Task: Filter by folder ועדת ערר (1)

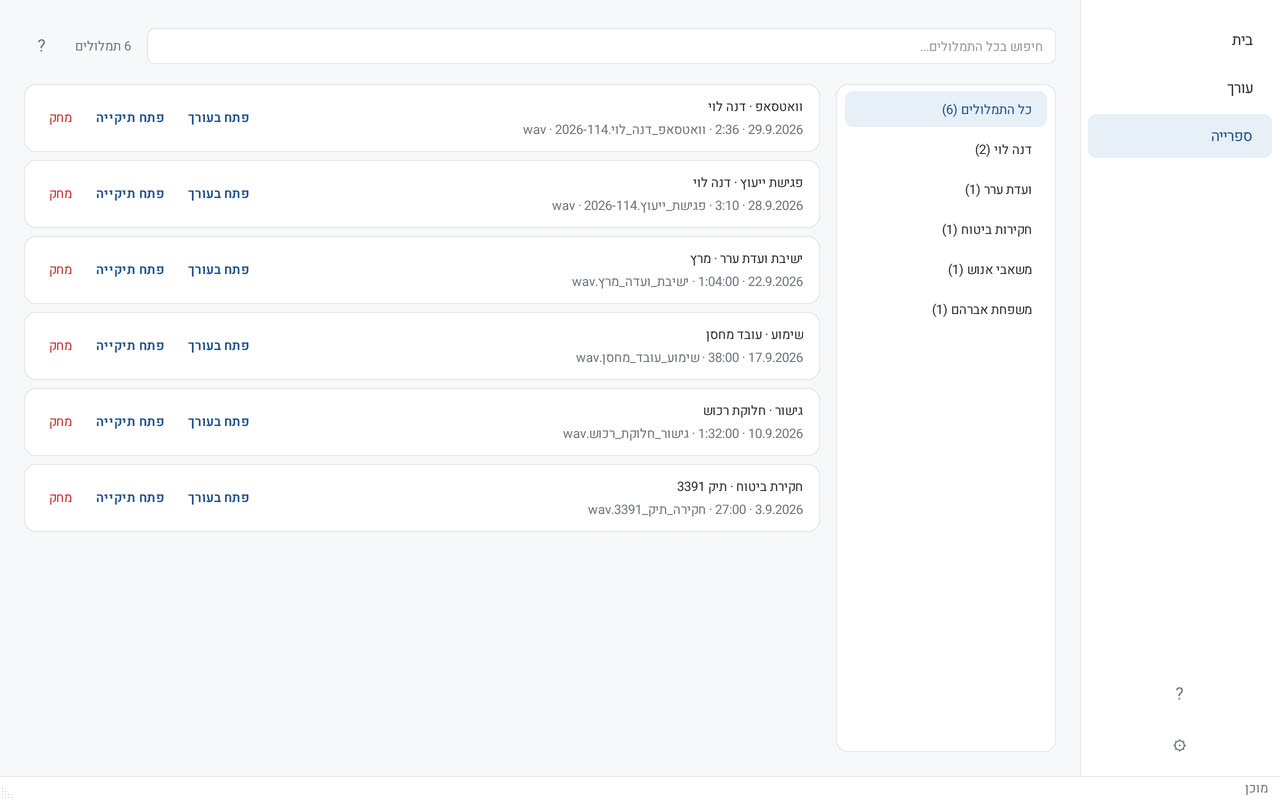Action: click(x=946, y=189)
